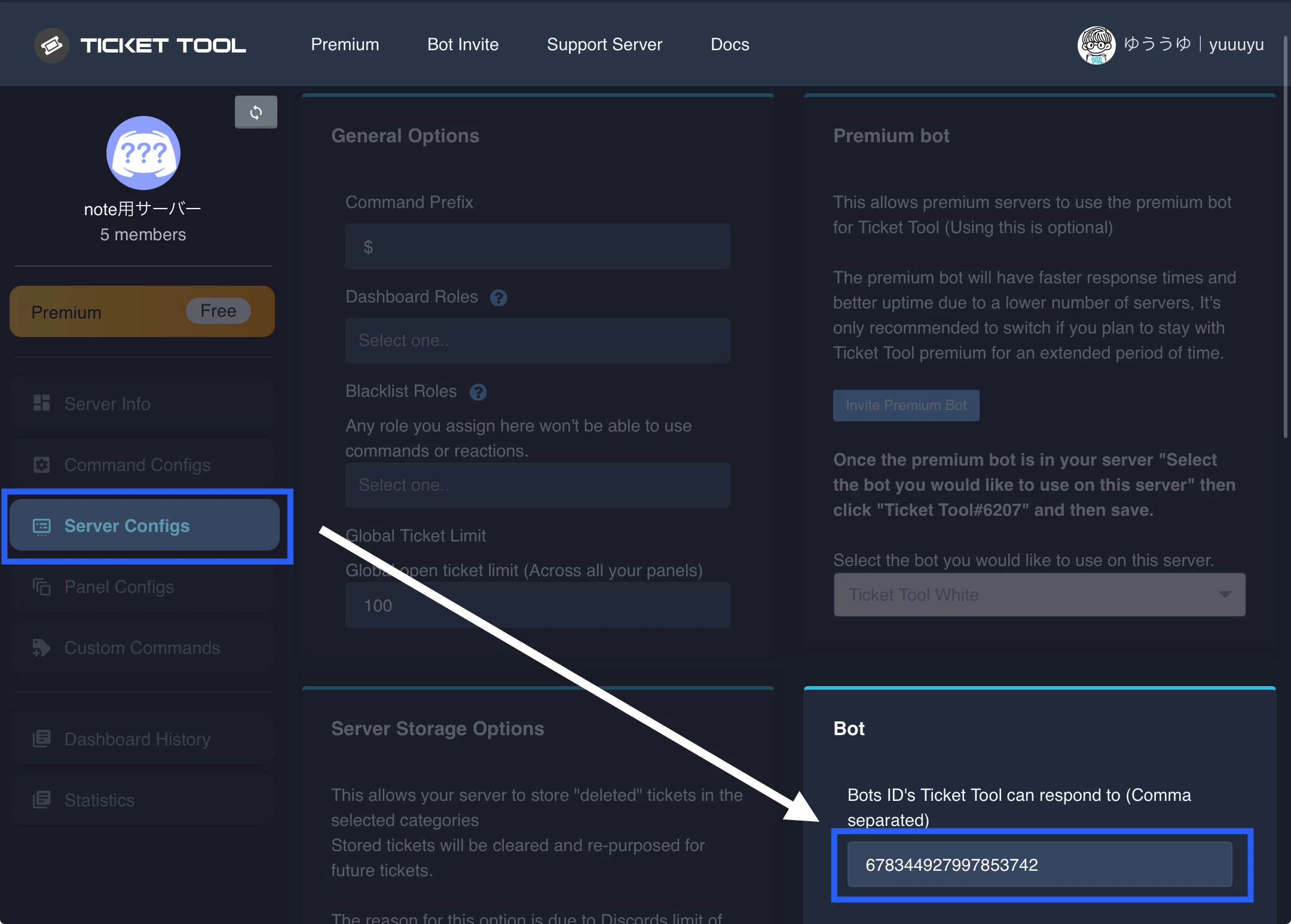Select the Panel Configs sidebar item
This screenshot has height=924, width=1291.
(142, 586)
